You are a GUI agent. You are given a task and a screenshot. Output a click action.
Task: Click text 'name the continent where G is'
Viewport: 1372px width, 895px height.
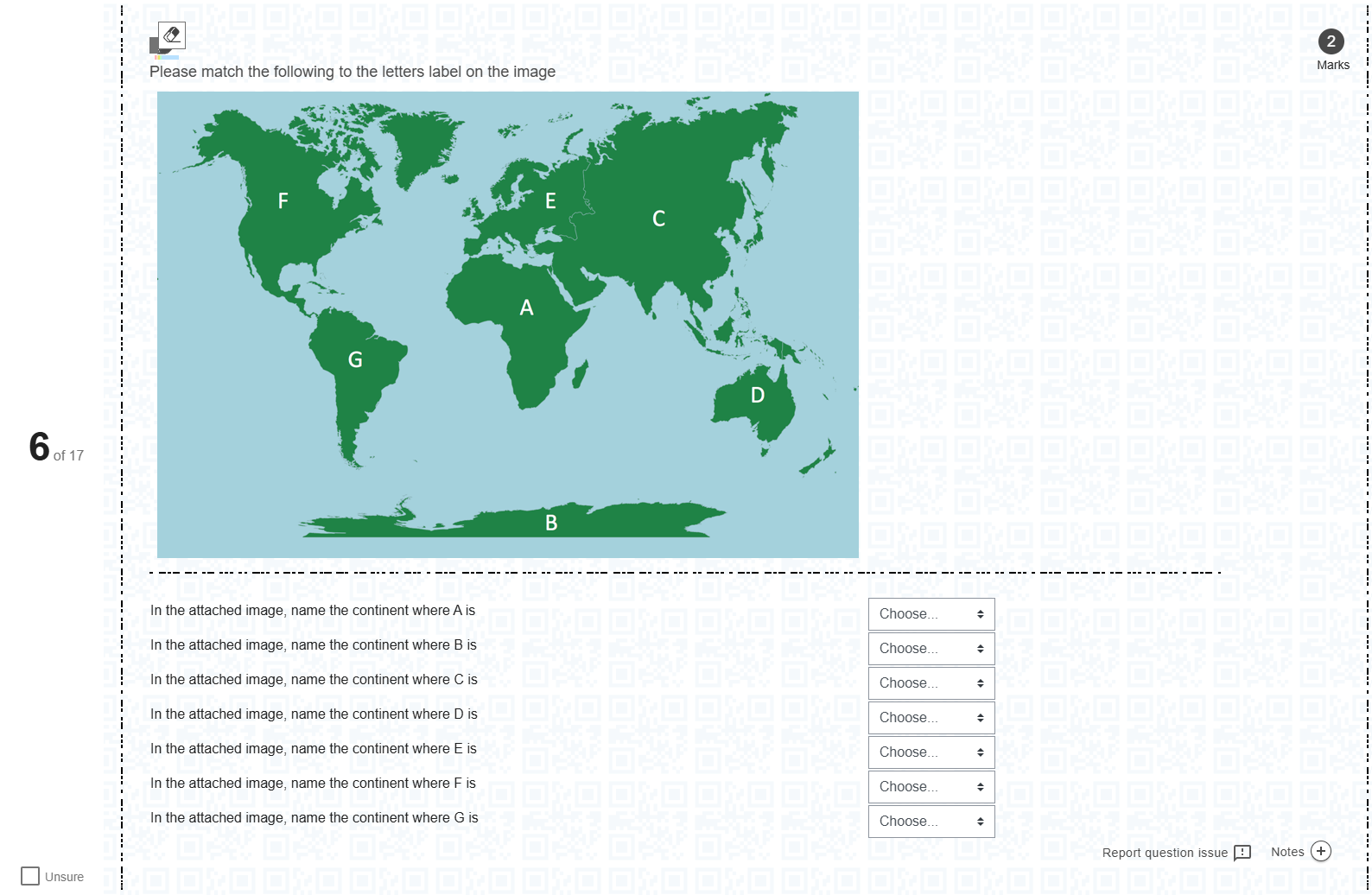point(384,818)
